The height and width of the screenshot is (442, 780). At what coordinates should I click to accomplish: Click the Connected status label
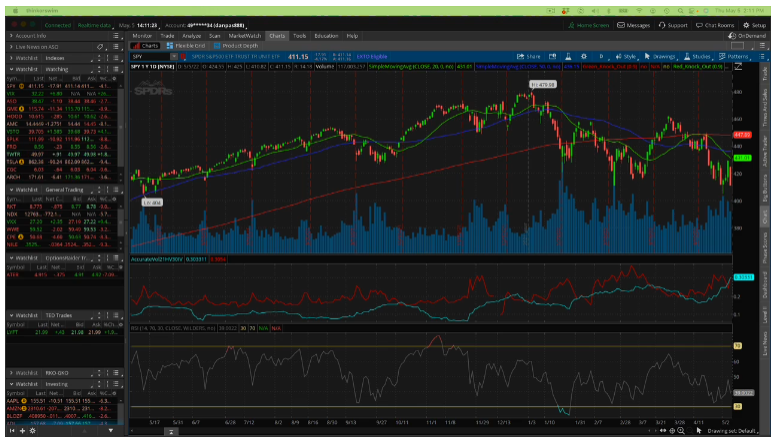[x=58, y=25]
